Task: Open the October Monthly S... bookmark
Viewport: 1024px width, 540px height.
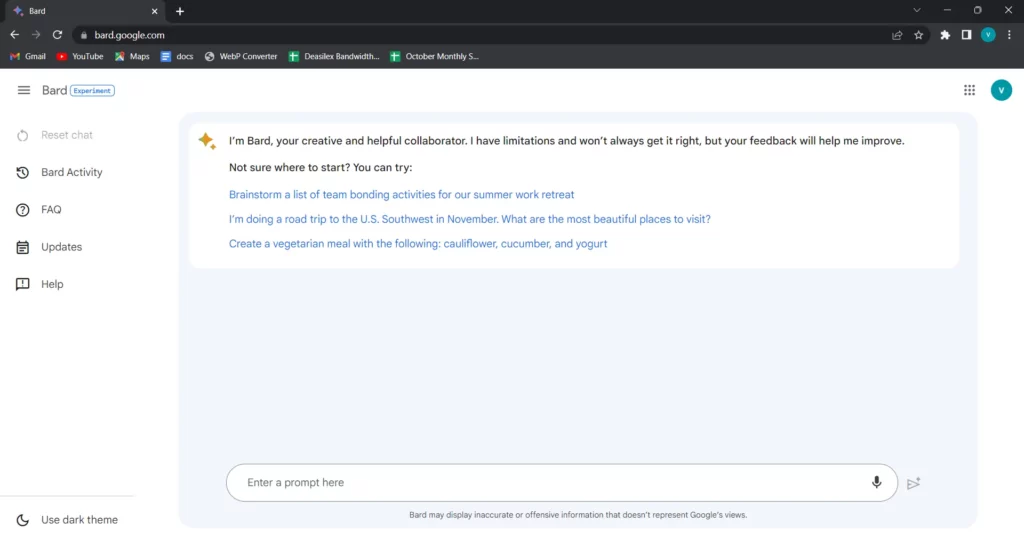Action: pyautogui.click(x=434, y=56)
